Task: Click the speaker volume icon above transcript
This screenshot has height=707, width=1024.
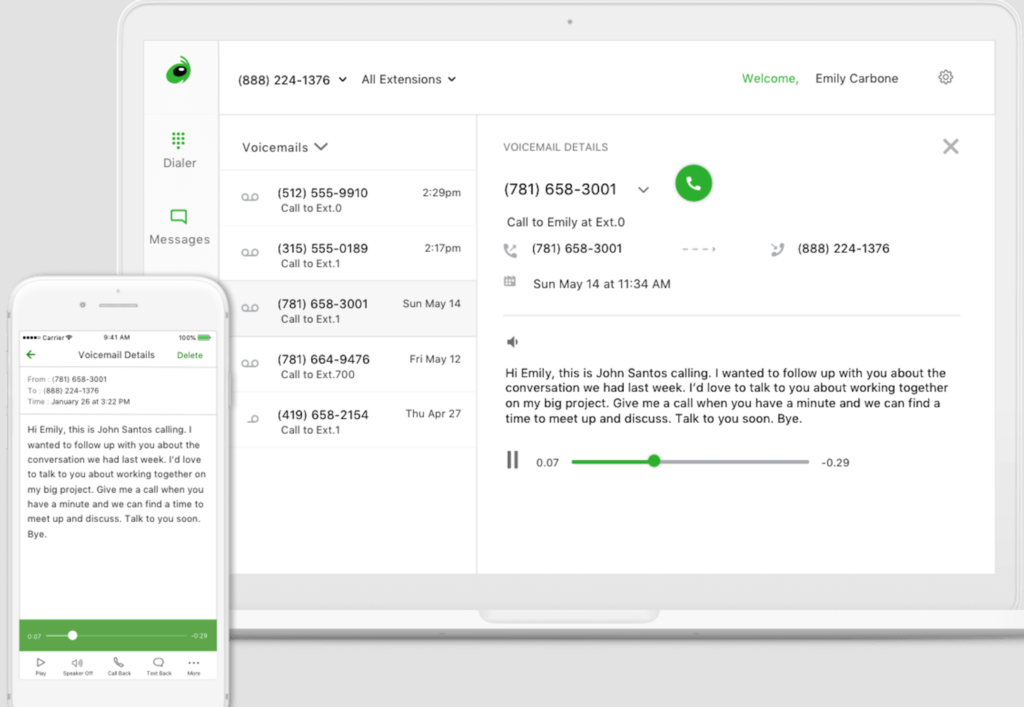Action: (513, 341)
